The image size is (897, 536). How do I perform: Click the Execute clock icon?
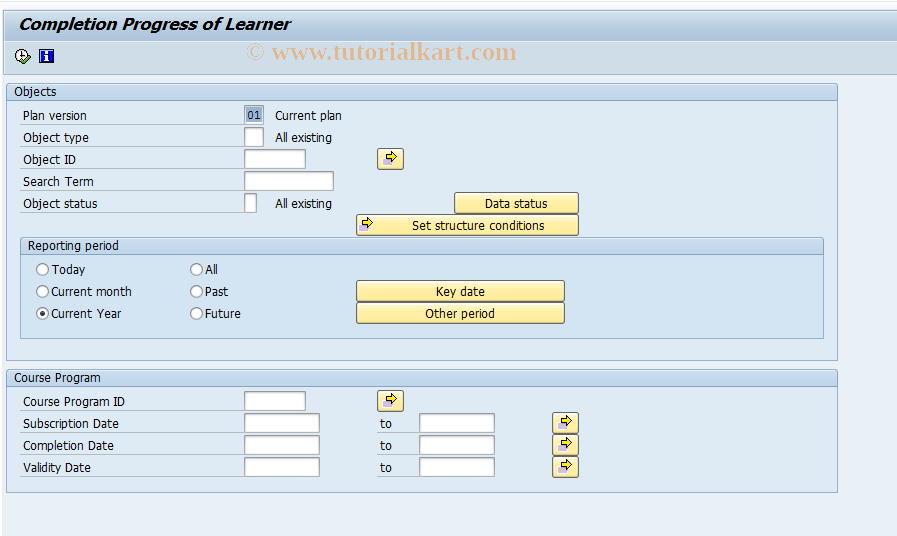point(22,56)
